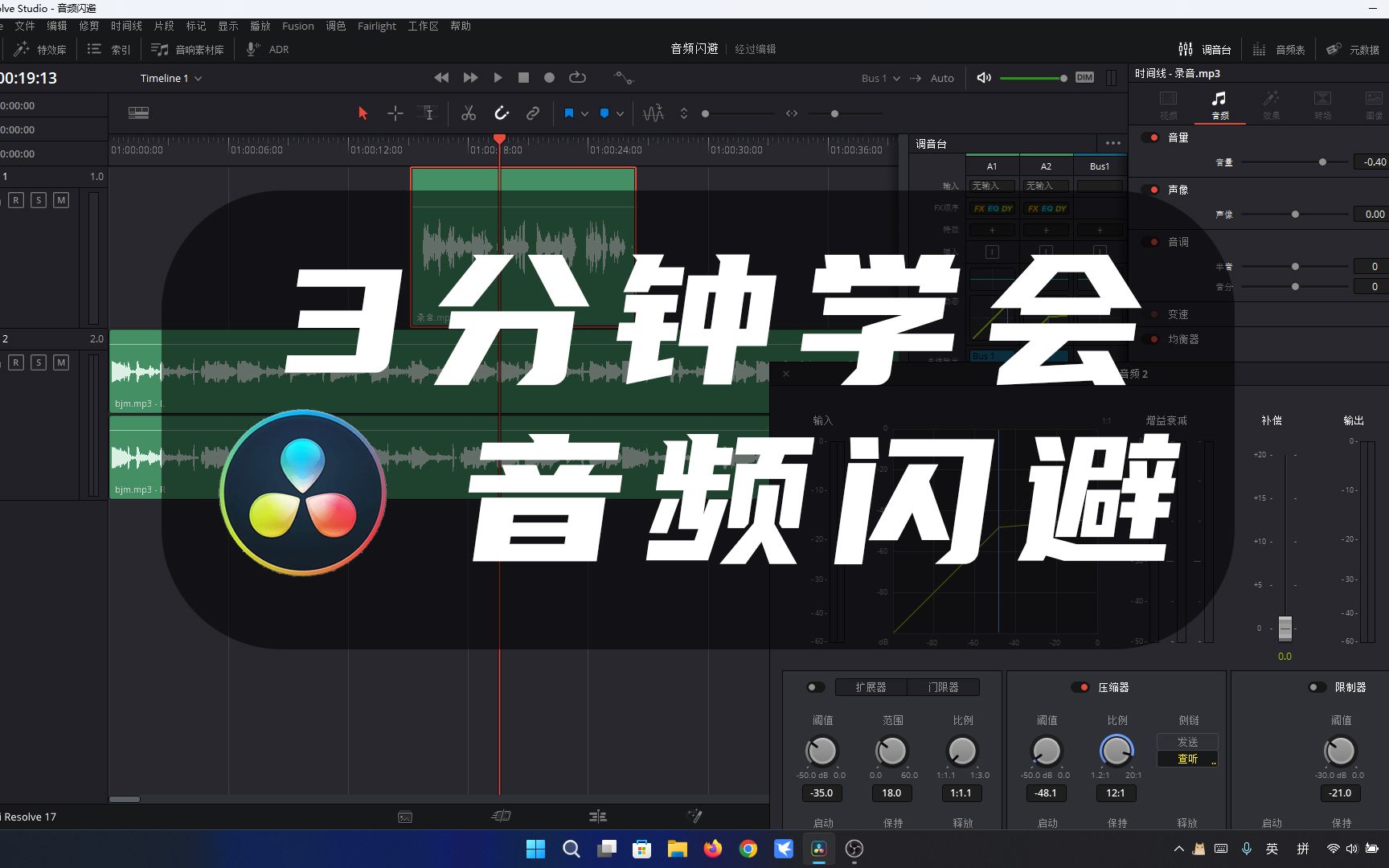Screen dimensions: 1389x868
Task: Toggle the 音调 (Pitch) section enable dot
Action: (x=1150, y=242)
